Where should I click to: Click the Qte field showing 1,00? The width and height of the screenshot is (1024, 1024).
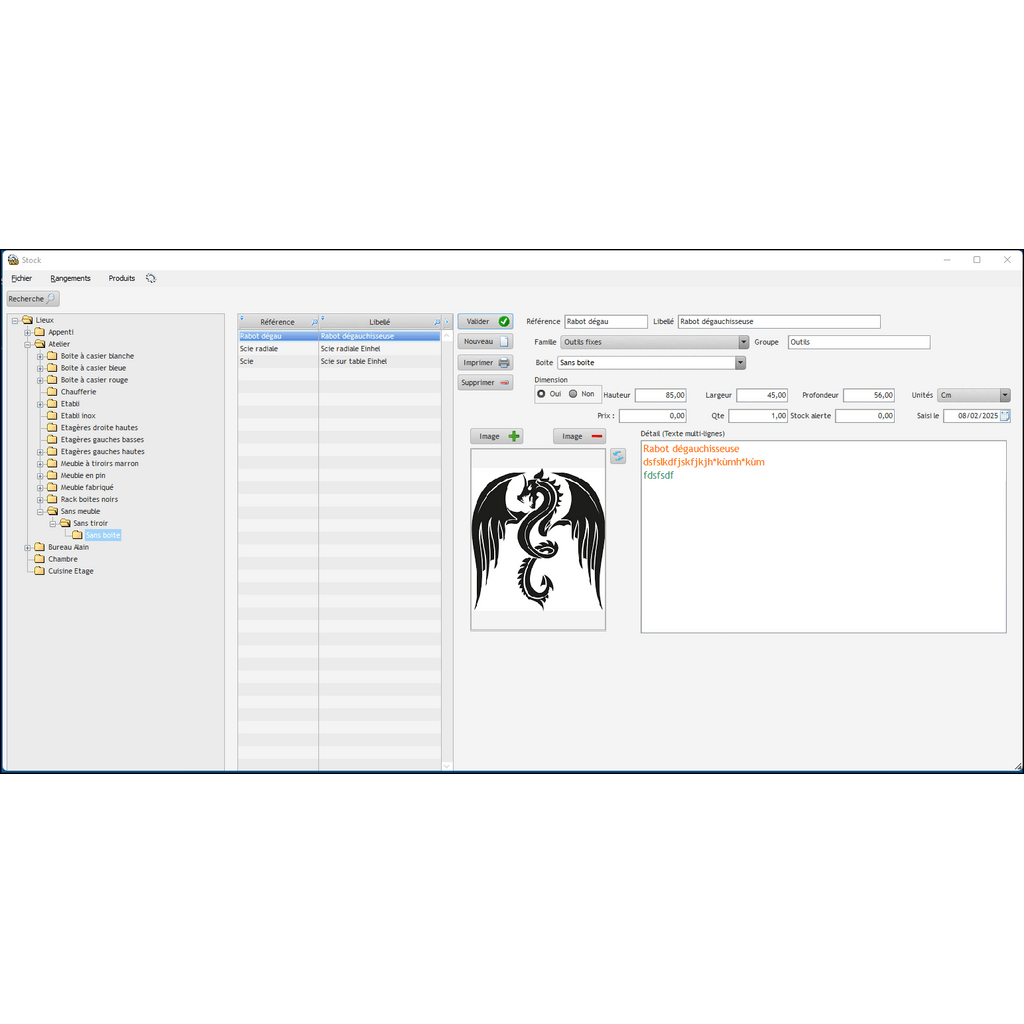click(758, 416)
